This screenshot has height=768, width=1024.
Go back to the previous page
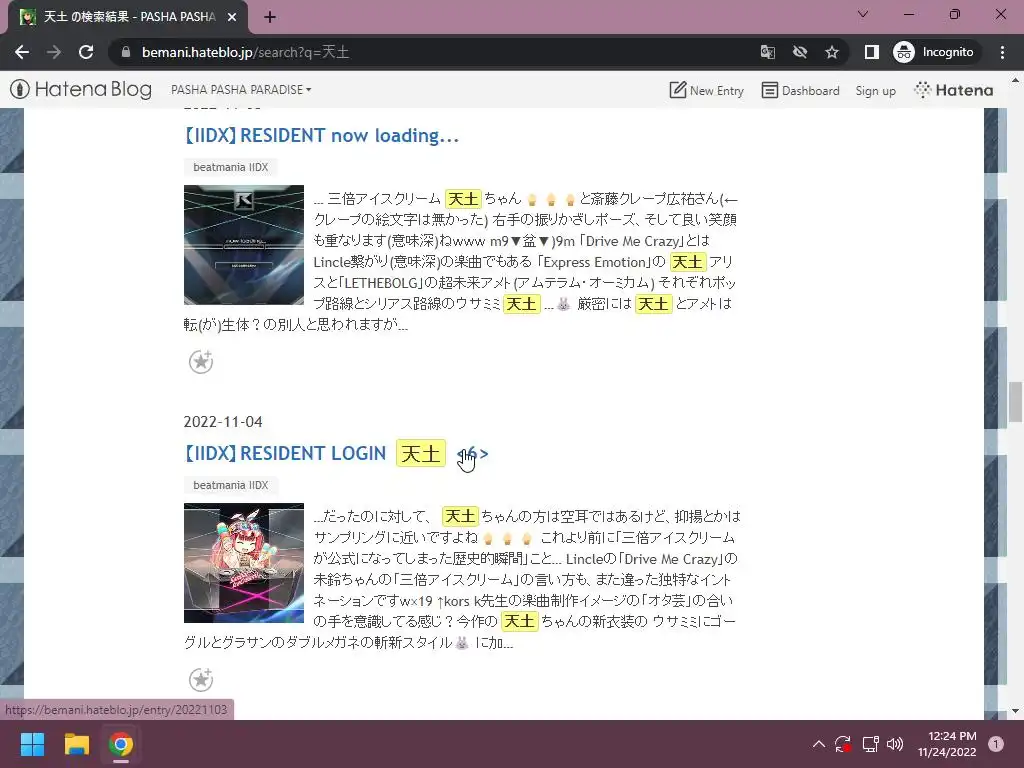click(22, 52)
